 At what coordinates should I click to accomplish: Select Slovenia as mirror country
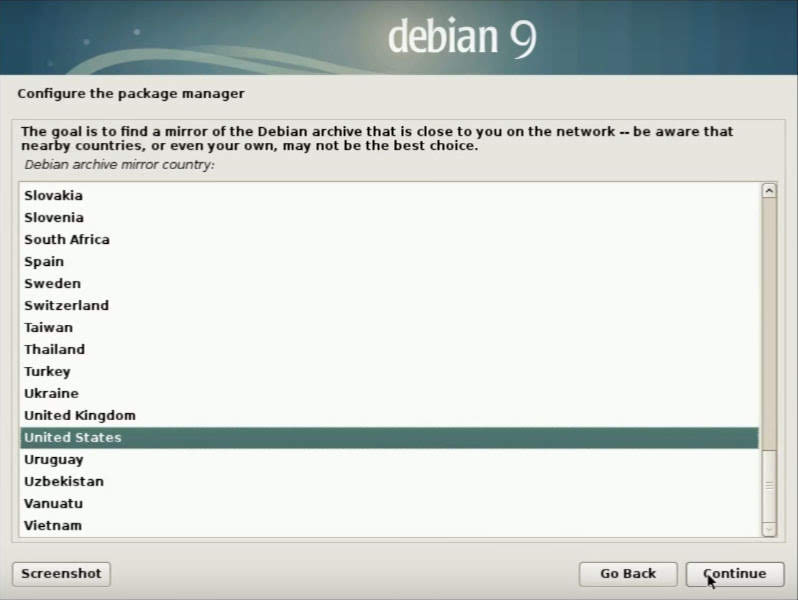[x=389, y=217]
